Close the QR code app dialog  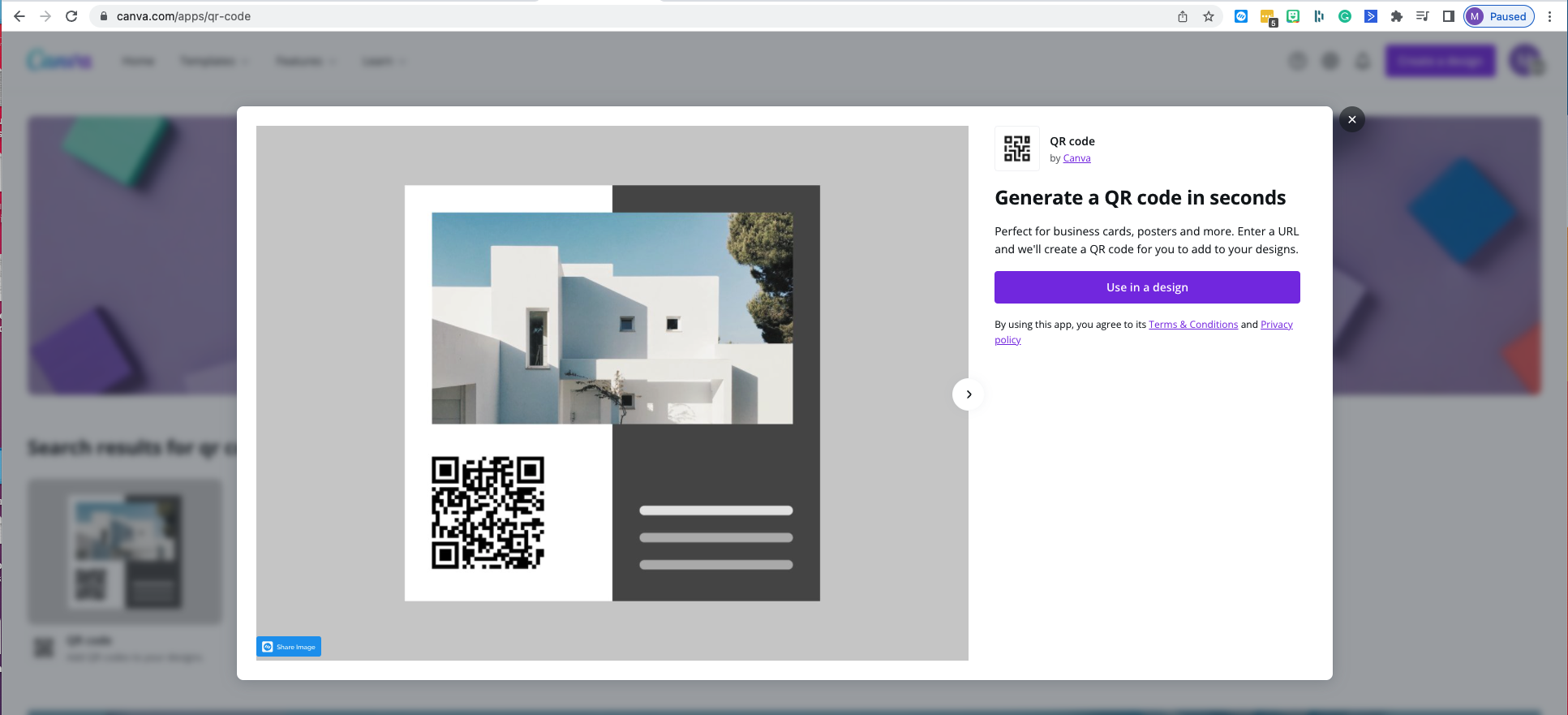(x=1351, y=119)
